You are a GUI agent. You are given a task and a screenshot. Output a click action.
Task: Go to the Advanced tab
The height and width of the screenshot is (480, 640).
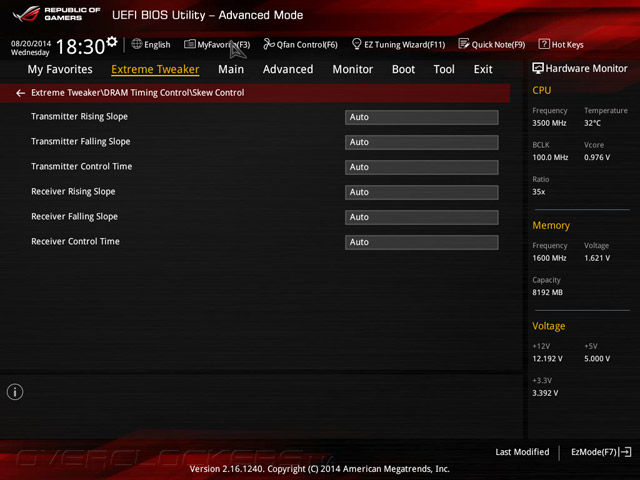pyautogui.click(x=288, y=69)
